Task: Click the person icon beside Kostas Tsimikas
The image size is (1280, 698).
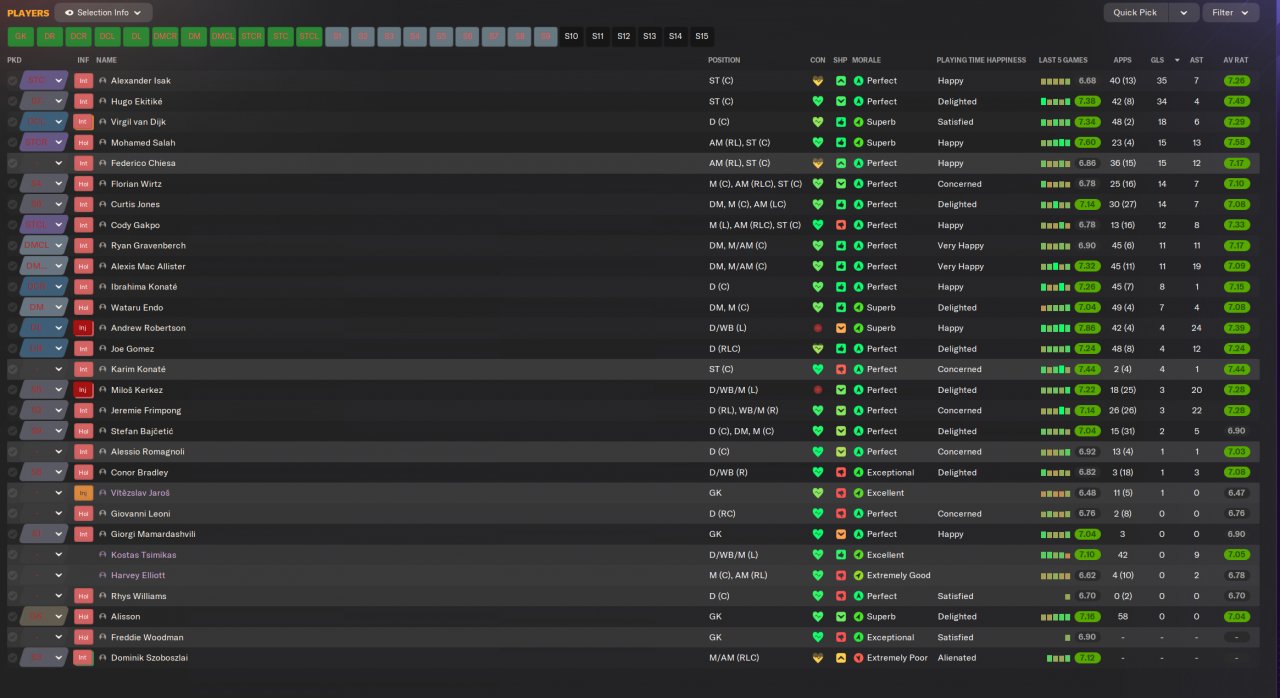Action: (103, 555)
